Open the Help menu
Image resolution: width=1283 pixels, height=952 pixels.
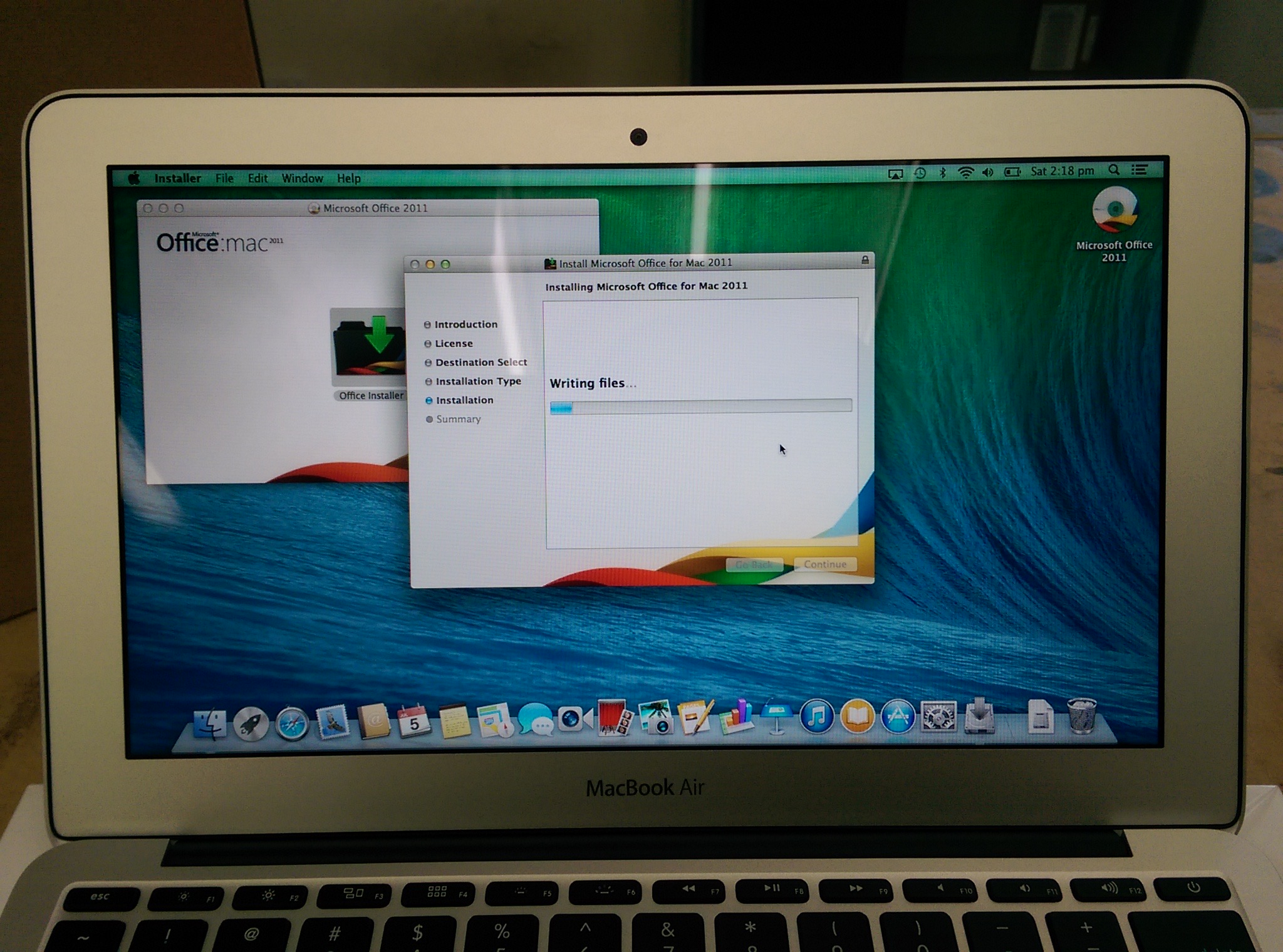click(349, 178)
